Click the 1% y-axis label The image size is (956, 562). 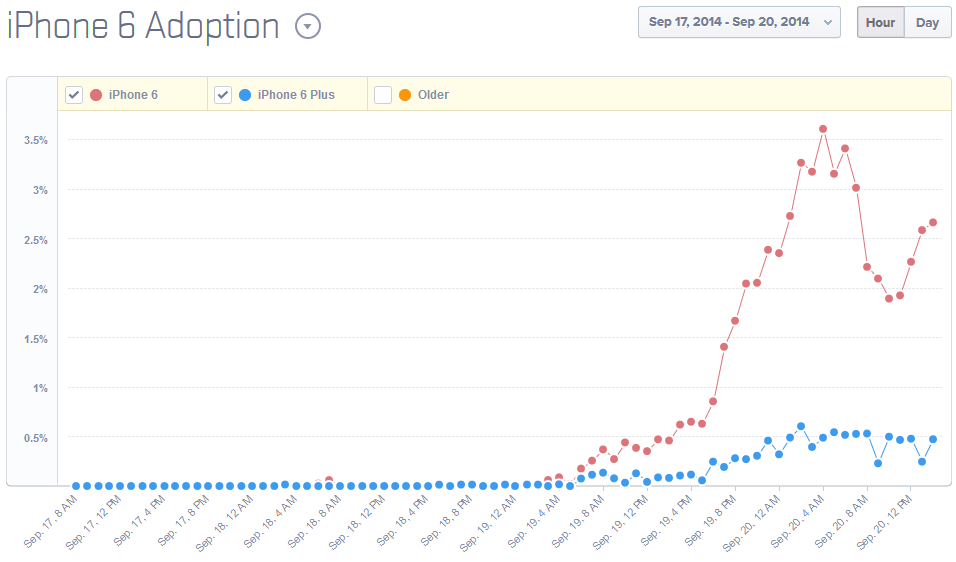pos(40,388)
